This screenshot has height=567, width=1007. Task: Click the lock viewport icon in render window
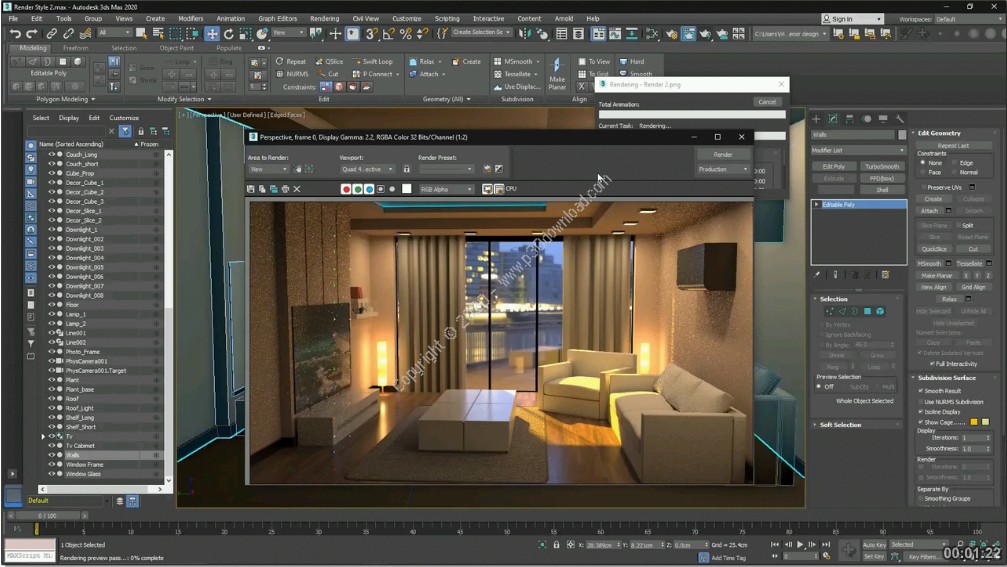point(406,169)
